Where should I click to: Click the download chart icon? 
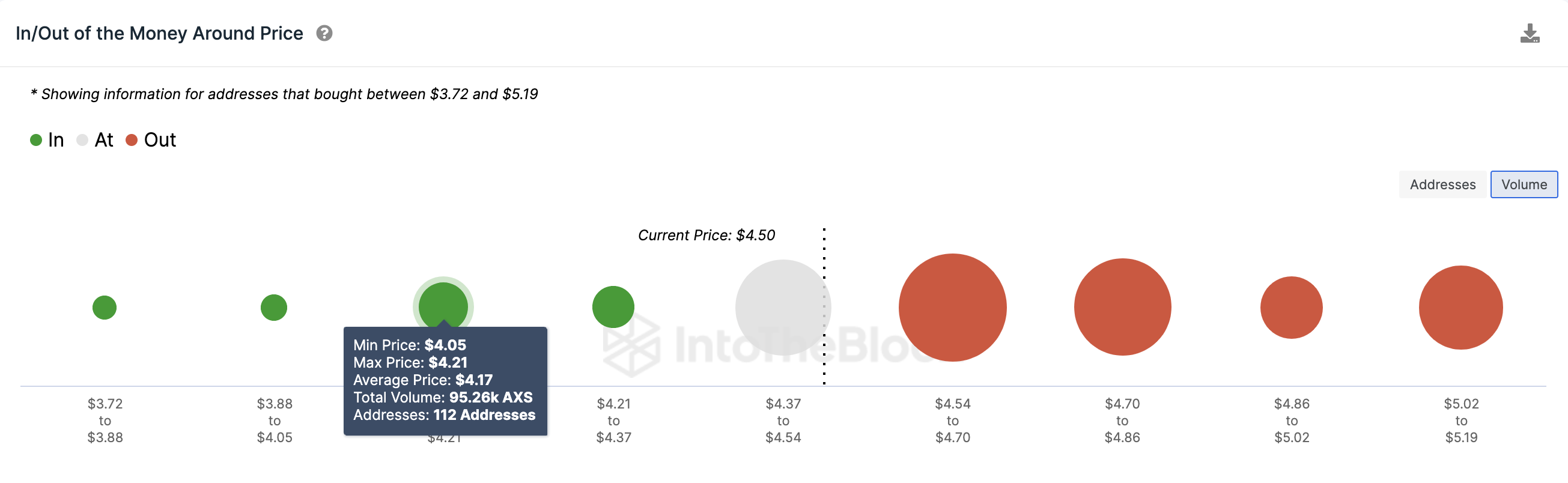pos(1529,34)
